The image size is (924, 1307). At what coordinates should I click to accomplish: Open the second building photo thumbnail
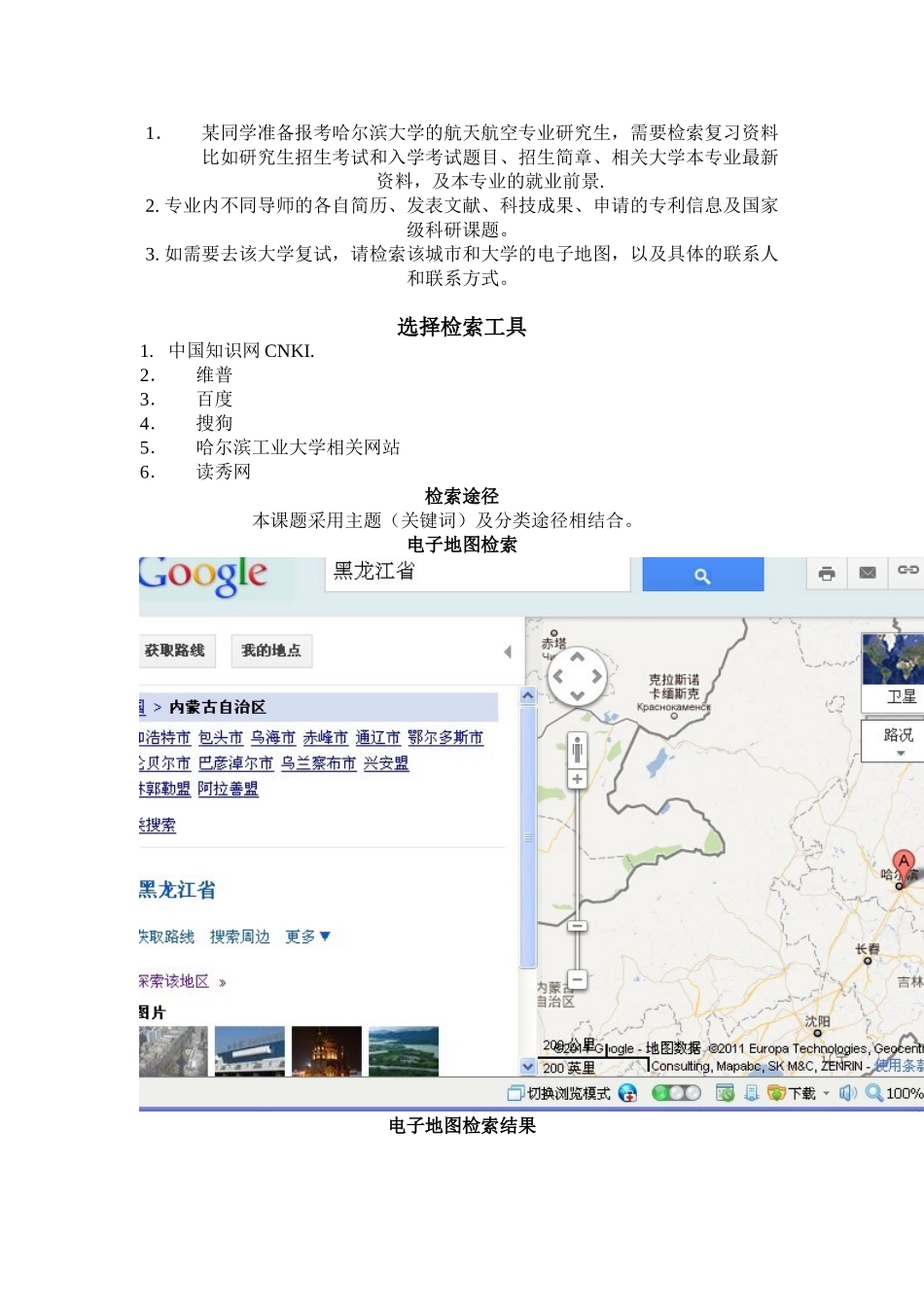tap(249, 1051)
